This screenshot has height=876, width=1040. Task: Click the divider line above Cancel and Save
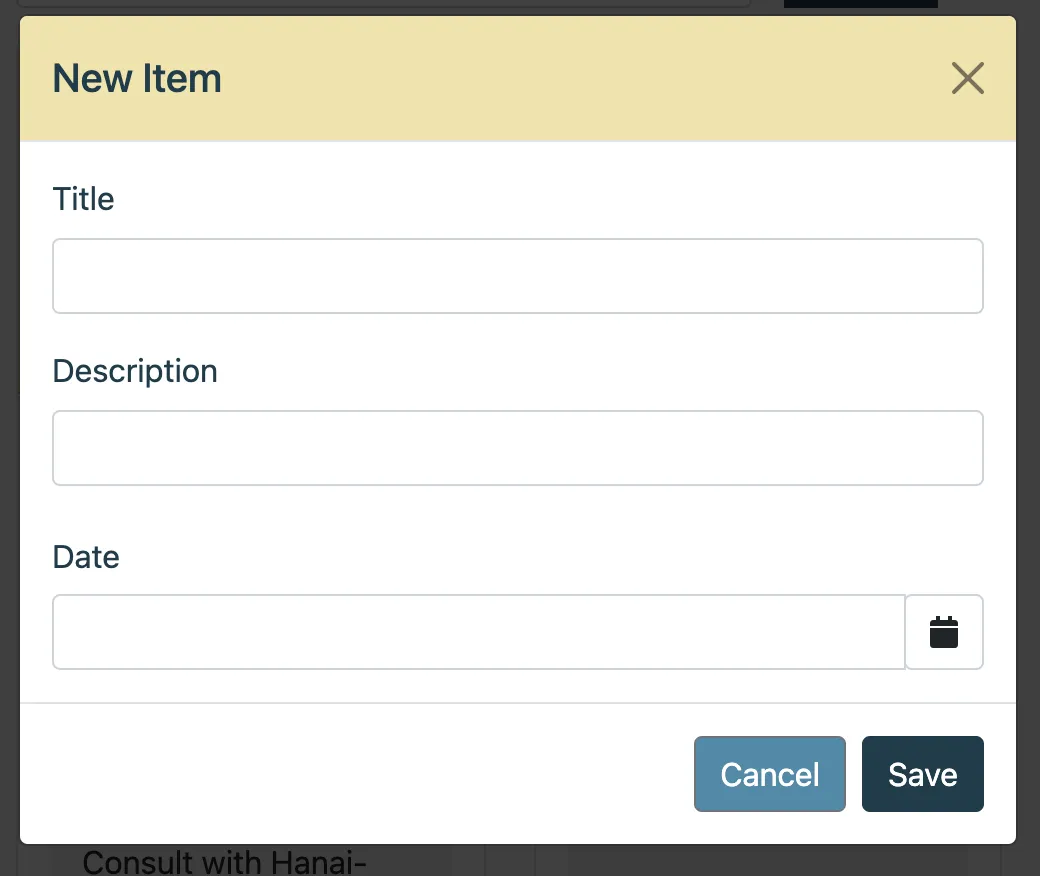tap(517, 703)
